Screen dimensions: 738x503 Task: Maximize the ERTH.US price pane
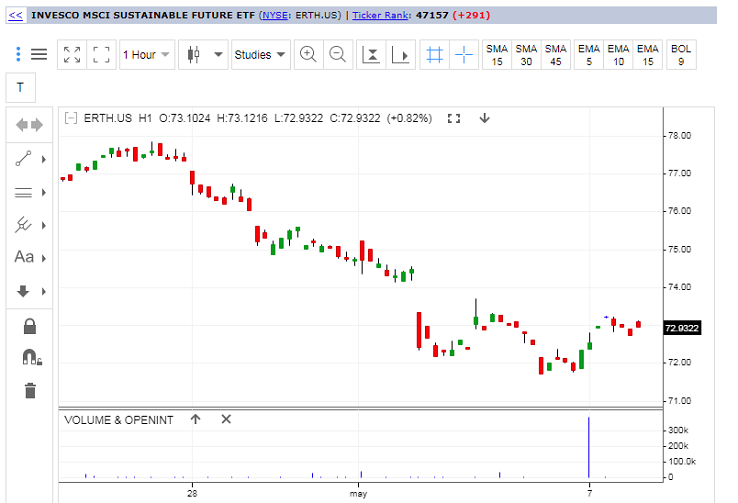(x=454, y=119)
